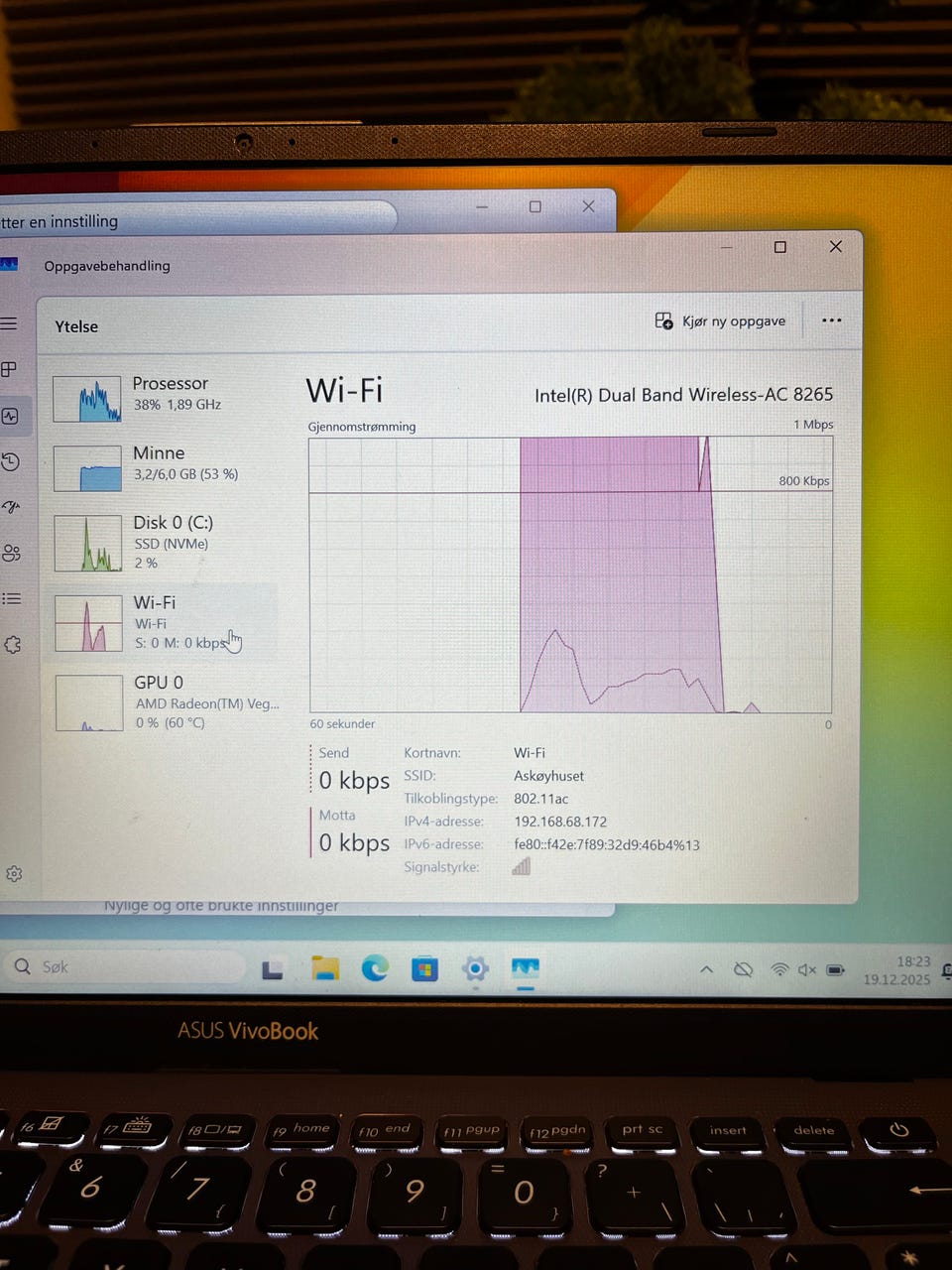
Task: Click Kjør ny oppgave button
Action: pyautogui.click(x=720, y=321)
